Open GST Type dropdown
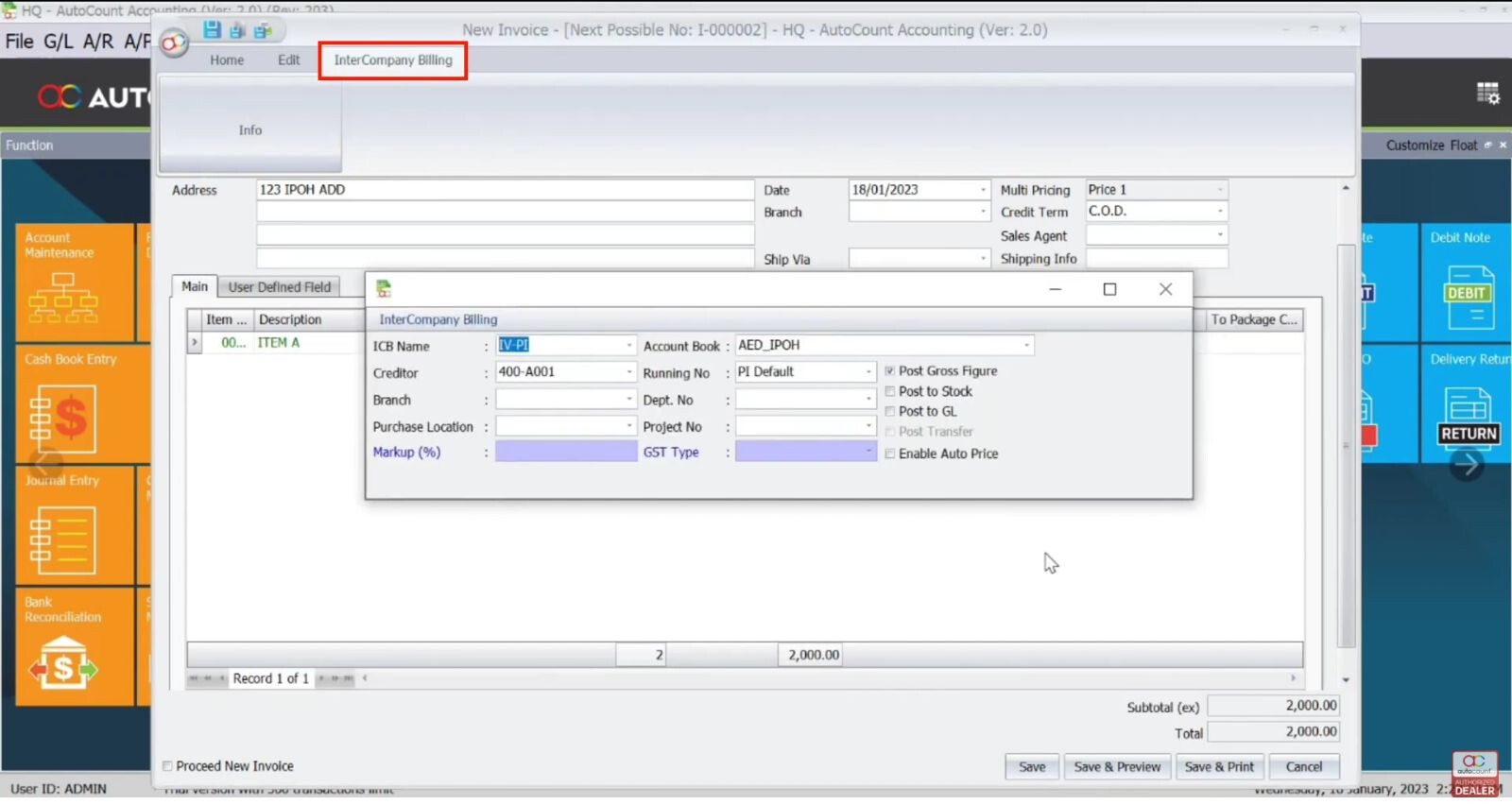 869,452
